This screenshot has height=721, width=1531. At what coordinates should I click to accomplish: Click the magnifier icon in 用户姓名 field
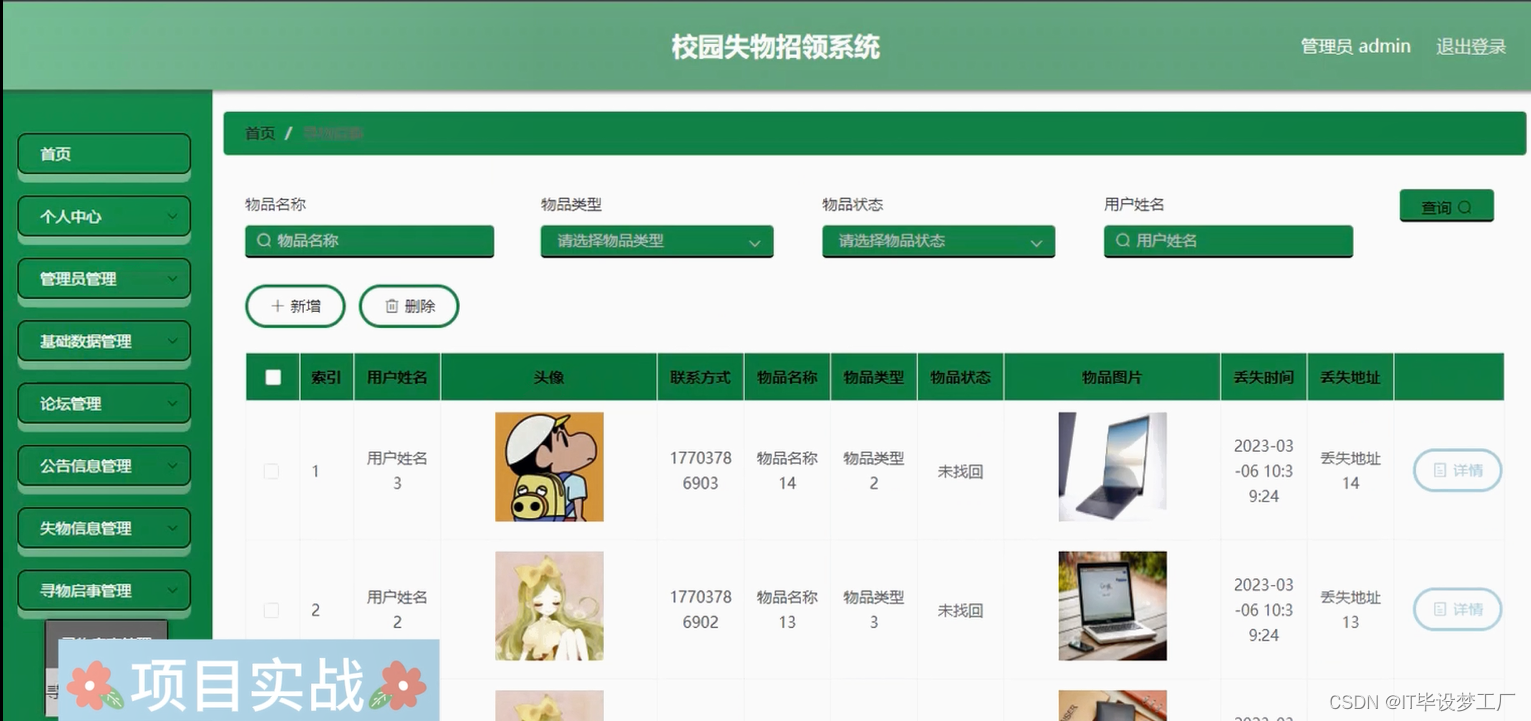[1123, 241]
